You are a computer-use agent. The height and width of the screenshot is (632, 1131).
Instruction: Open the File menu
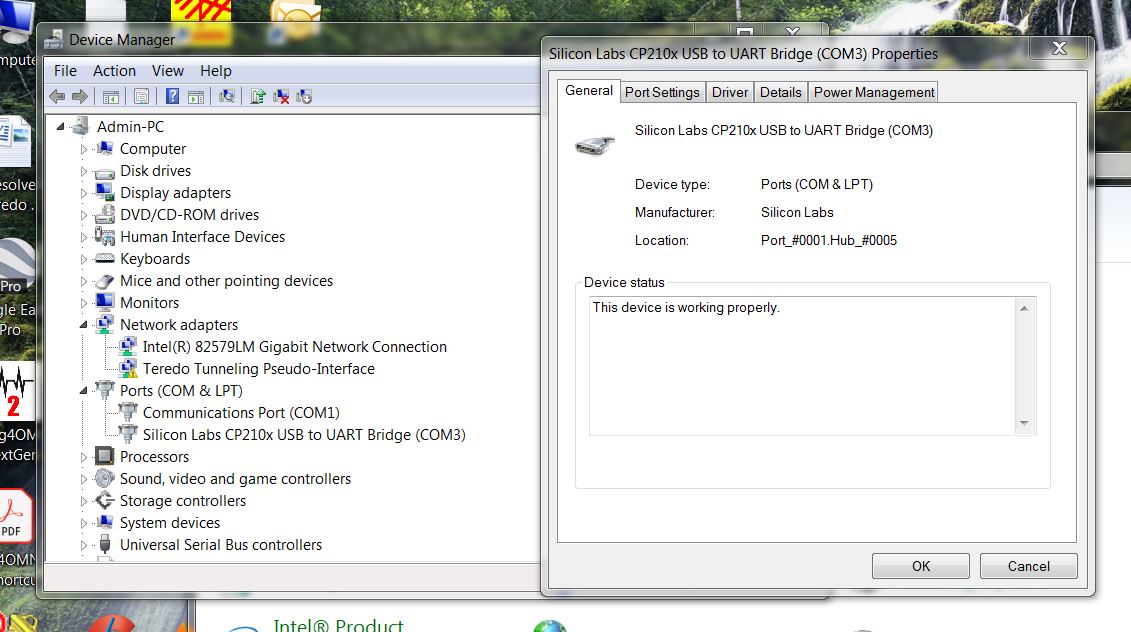click(65, 71)
